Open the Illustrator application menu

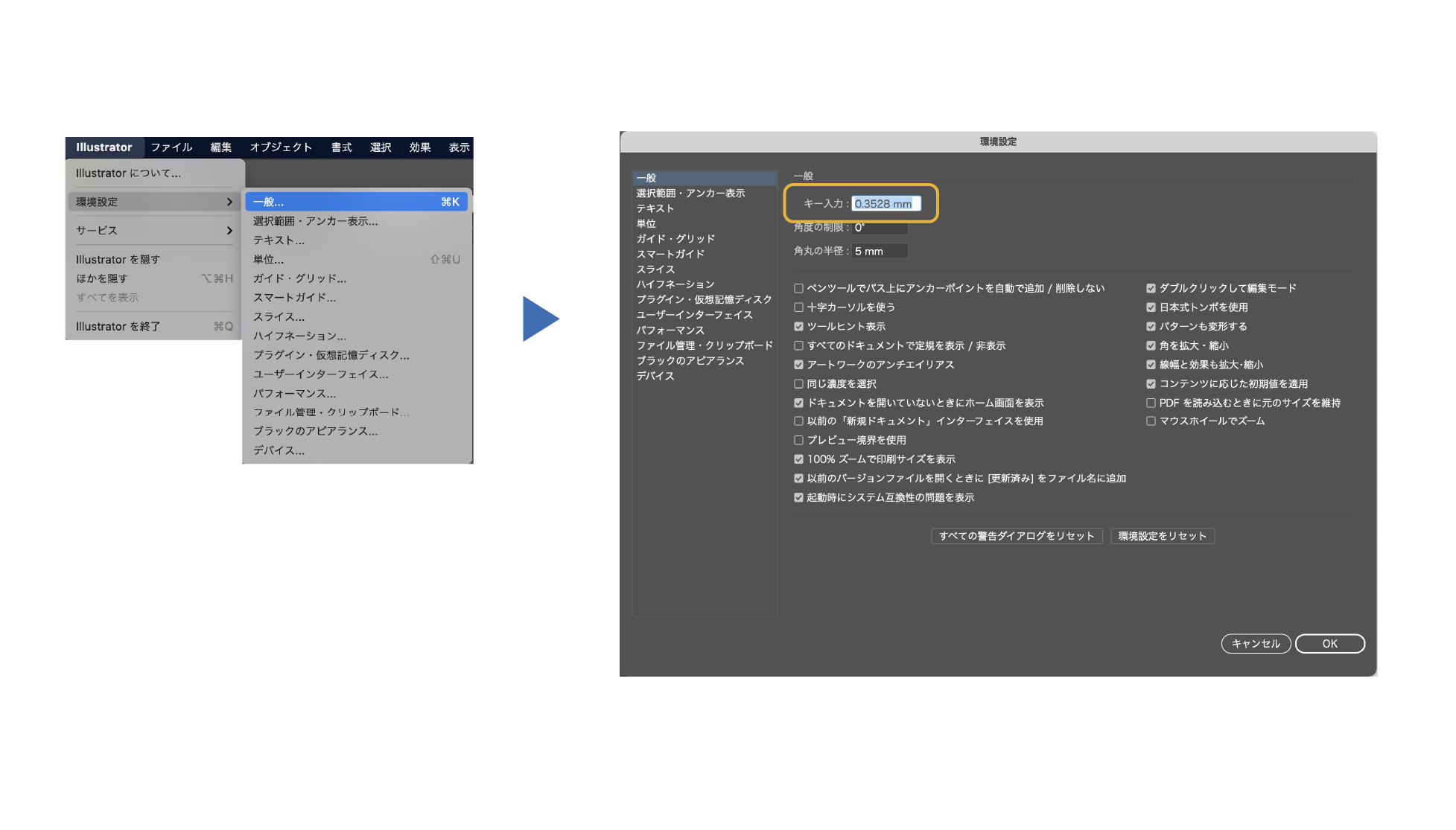tap(104, 147)
